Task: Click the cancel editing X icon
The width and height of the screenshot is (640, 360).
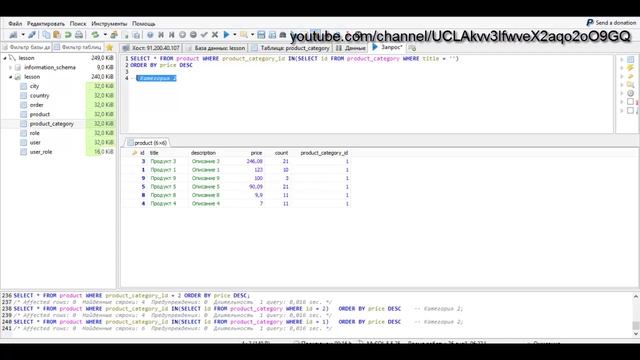Action: (x=215, y=35)
